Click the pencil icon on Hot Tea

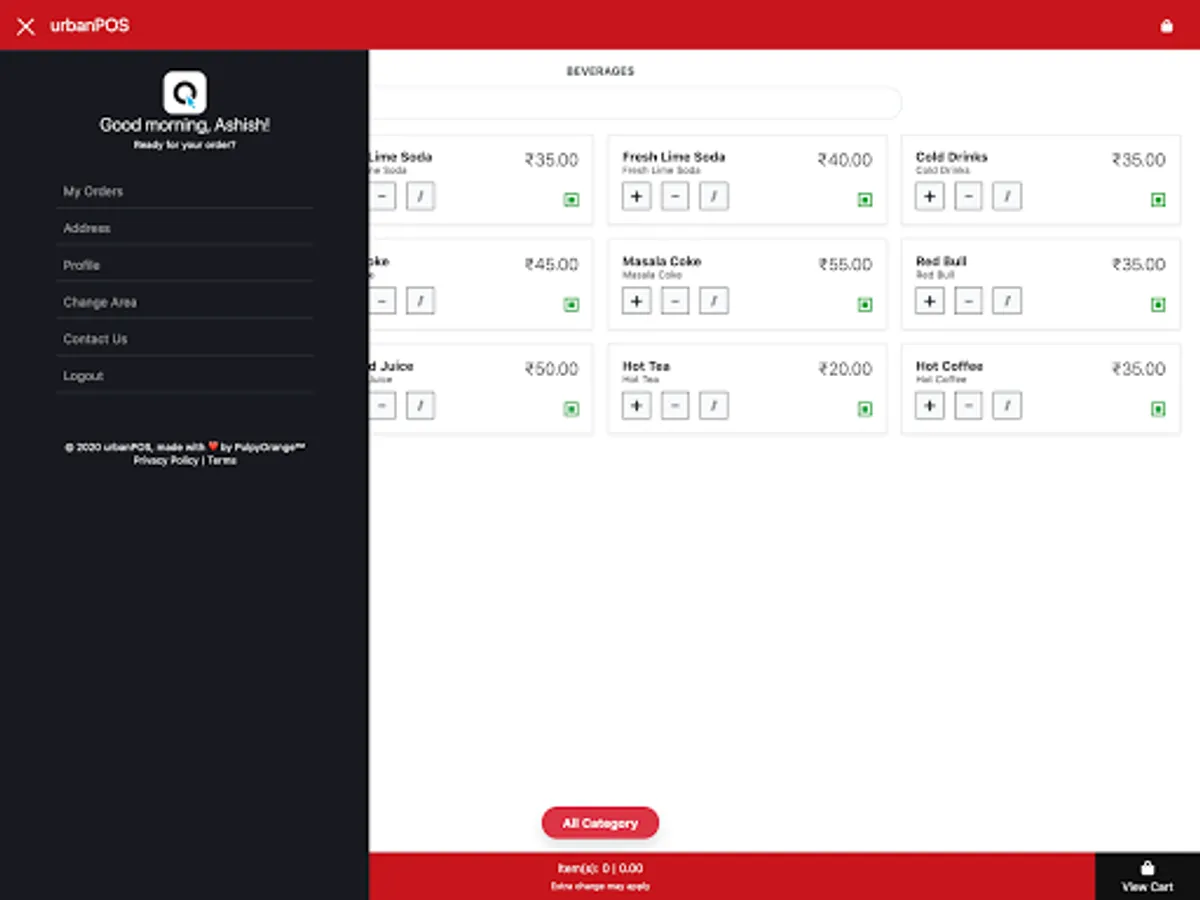pyautogui.click(x=714, y=405)
